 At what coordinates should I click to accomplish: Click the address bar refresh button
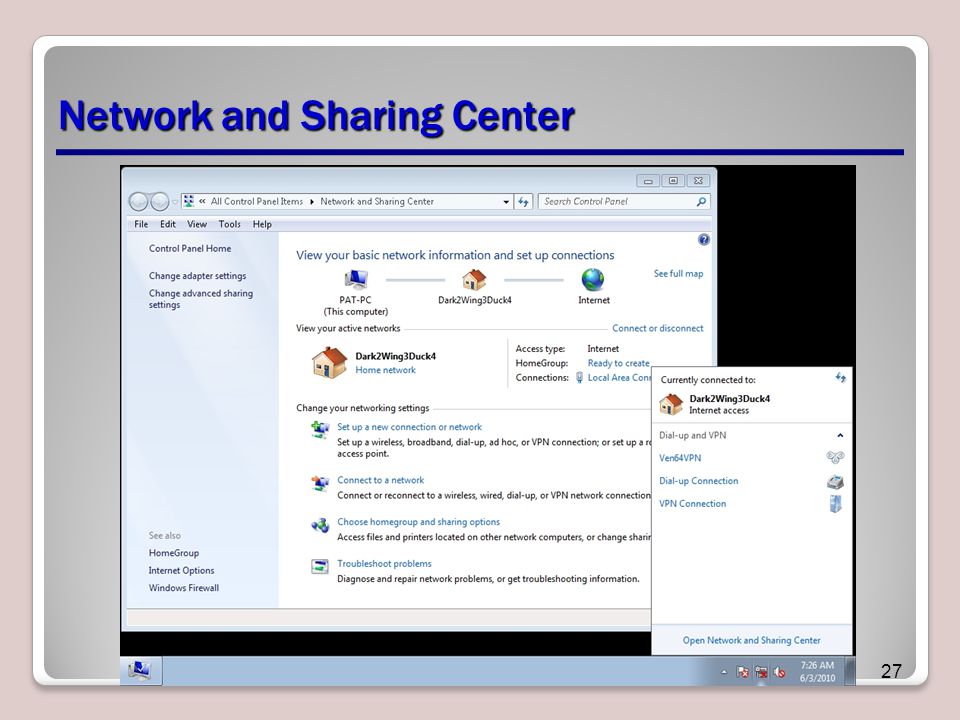[x=523, y=201]
